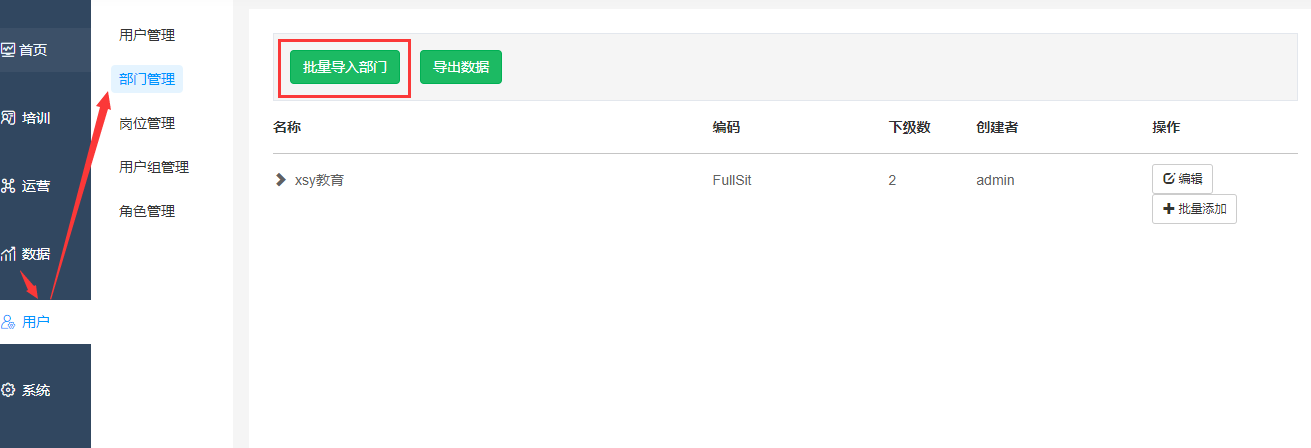The width and height of the screenshot is (1311, 448).
Task: Expand the xsy教育 department row
Action: (280, 180)
